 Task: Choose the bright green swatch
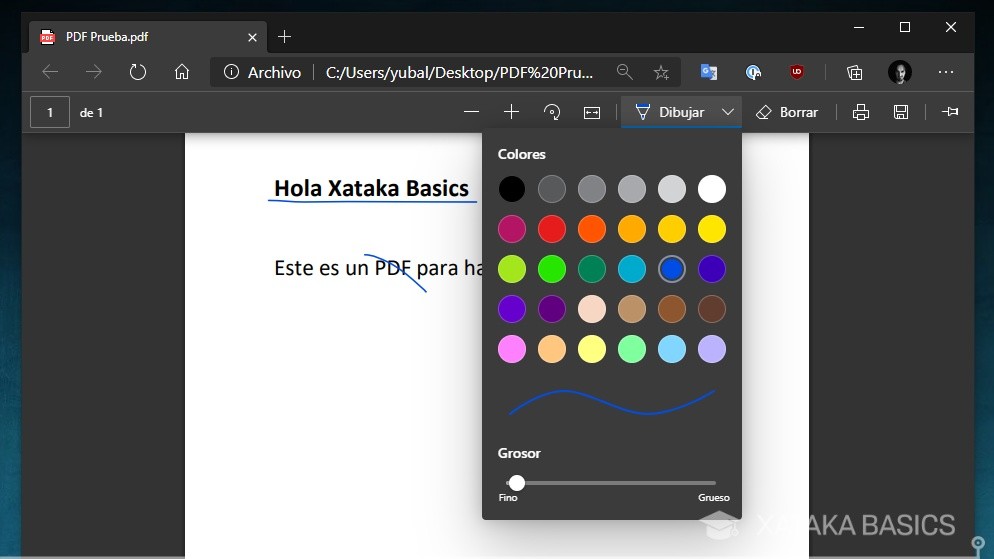click(x=552, y=269)
